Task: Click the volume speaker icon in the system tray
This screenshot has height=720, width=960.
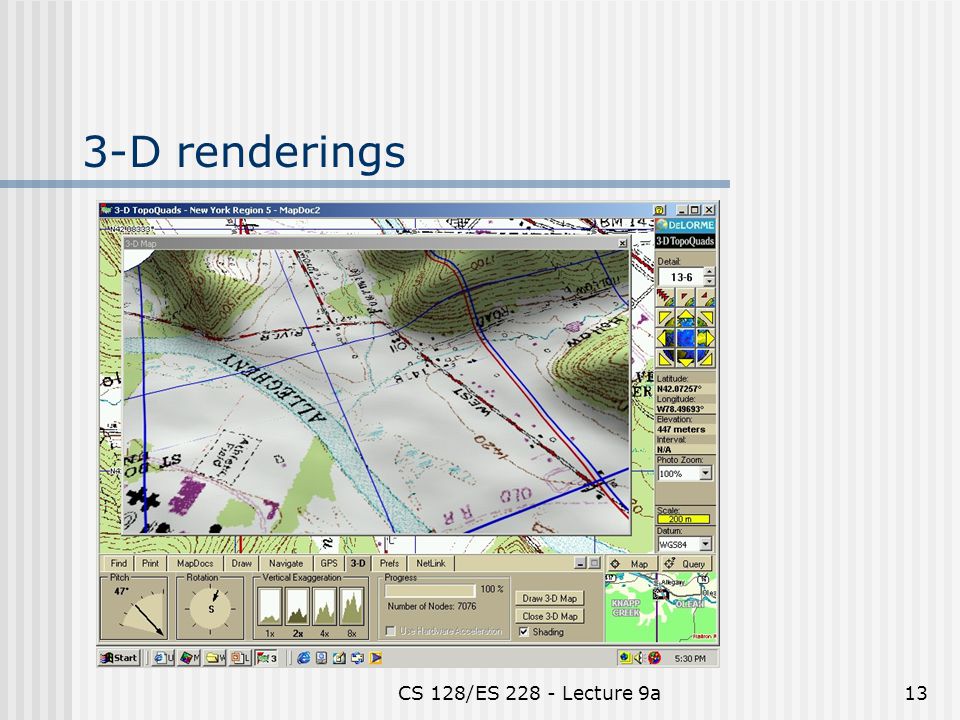Action: tap(639, 658)
